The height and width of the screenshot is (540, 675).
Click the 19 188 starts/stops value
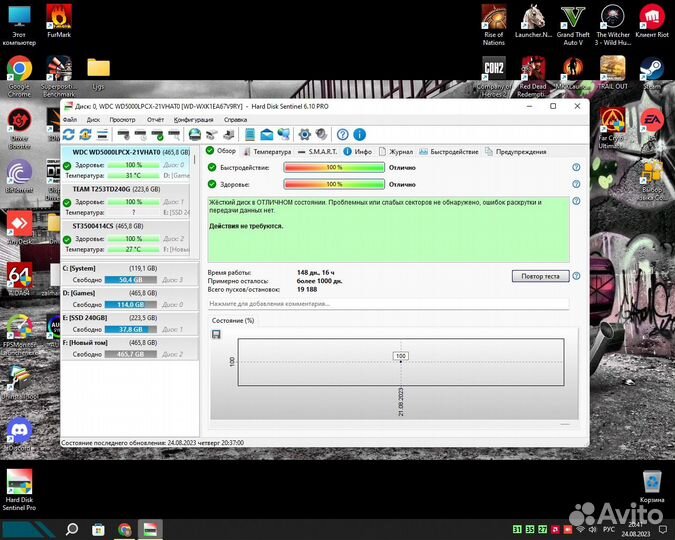pyautogui.click(x=307, y=289)
